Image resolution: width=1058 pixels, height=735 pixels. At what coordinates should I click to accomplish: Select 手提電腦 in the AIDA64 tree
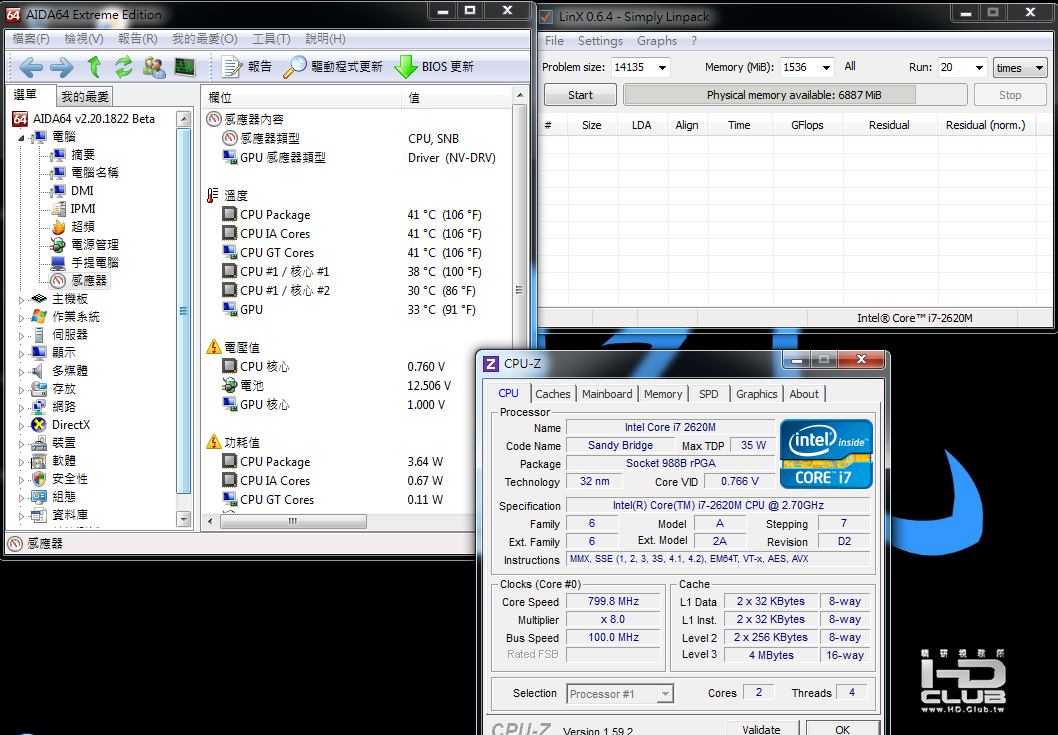(x=94, y=263)
